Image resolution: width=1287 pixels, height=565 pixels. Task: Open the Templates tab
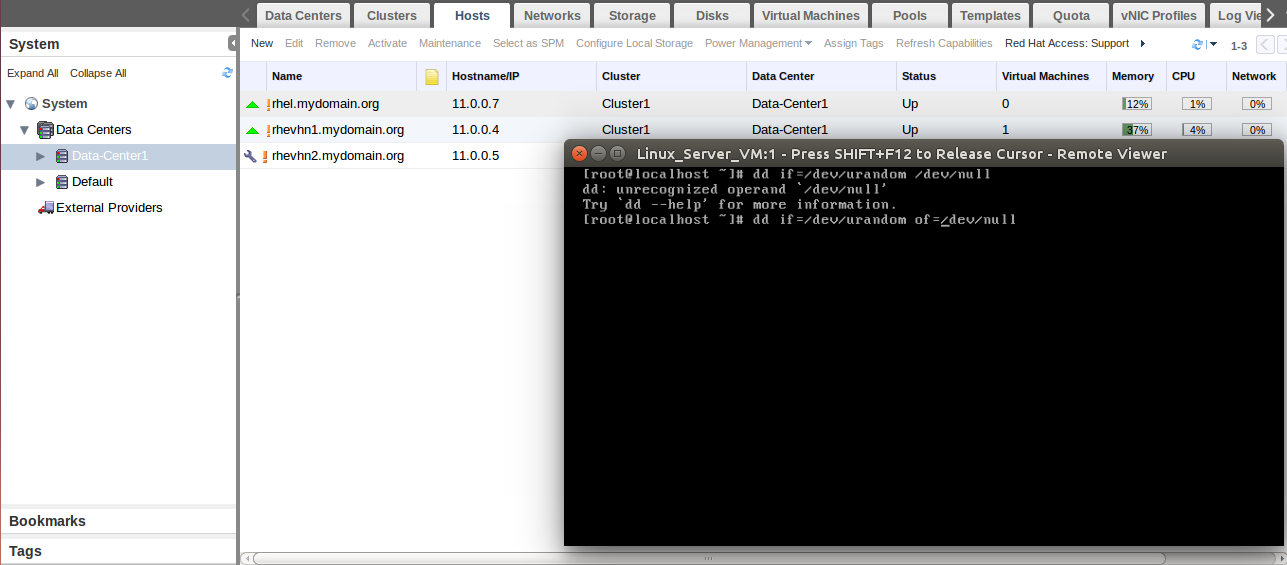pyautogui.click(x=990, y=15)
